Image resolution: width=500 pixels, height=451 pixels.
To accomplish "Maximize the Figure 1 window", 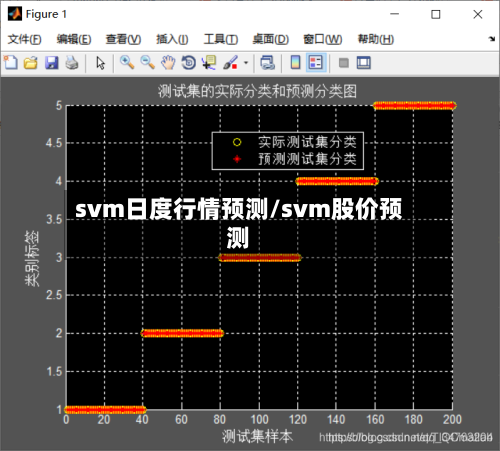I will coord(436,14).
